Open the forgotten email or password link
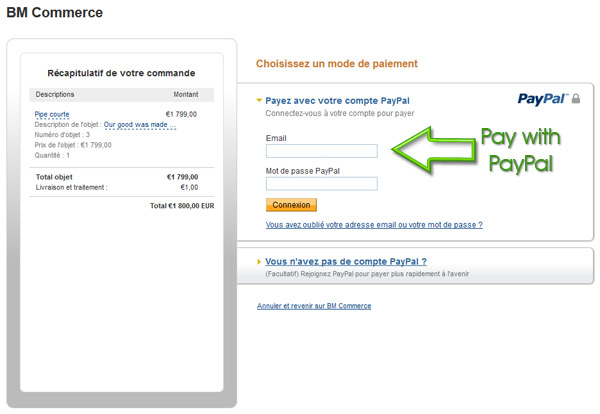Image resolution: width=600 pixels, height=414 pixels. click(374, 225)
